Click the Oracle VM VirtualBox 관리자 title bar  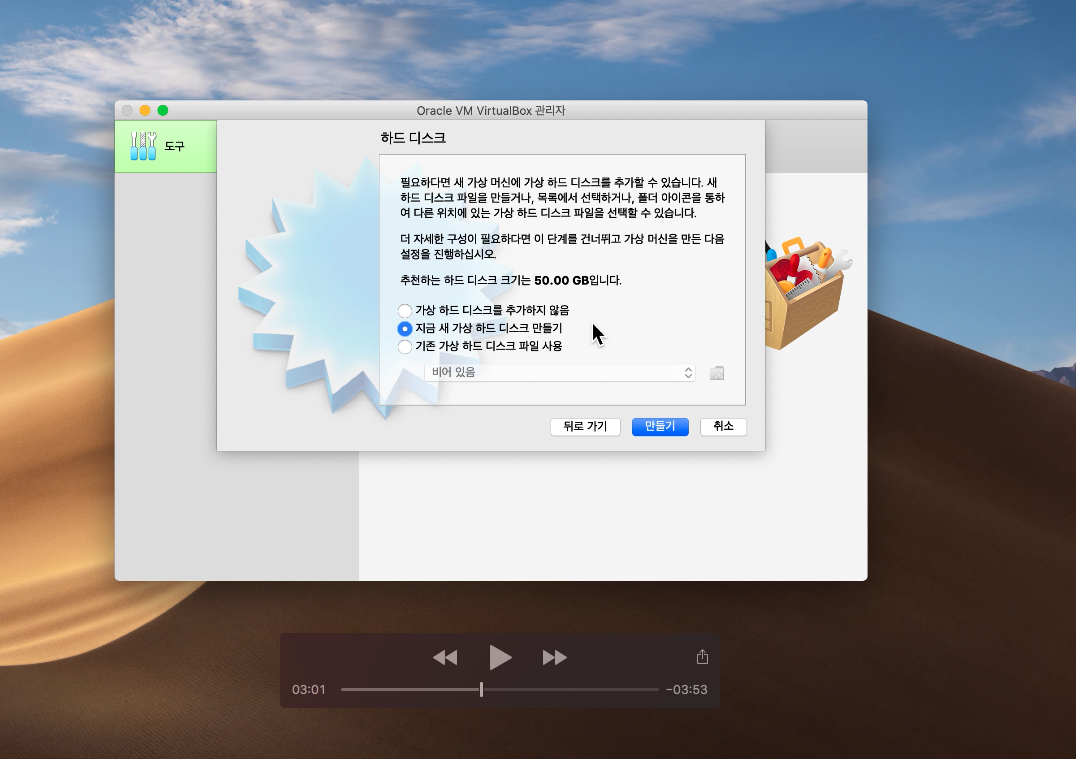tap(491, 110)
